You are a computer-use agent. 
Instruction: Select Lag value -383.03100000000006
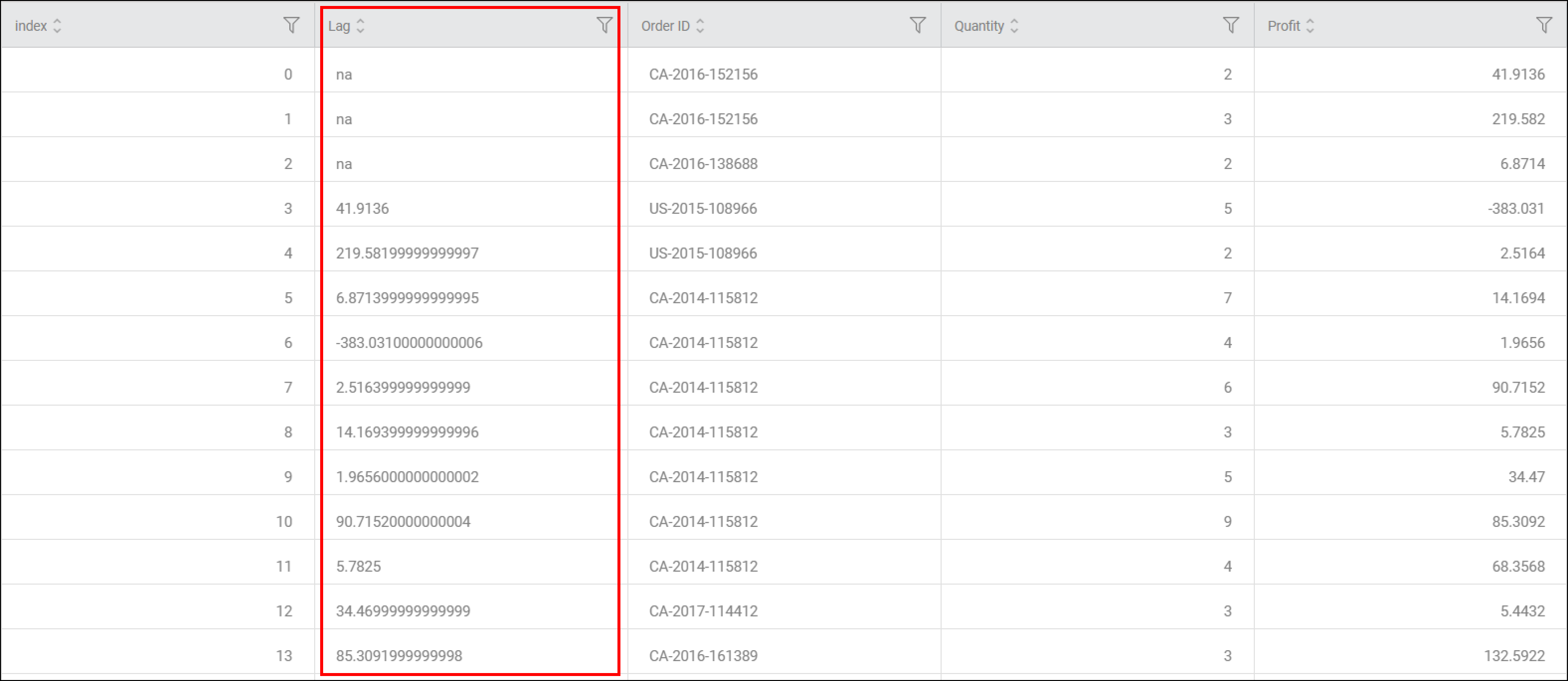pyautogui.click(x=409, y=342)
